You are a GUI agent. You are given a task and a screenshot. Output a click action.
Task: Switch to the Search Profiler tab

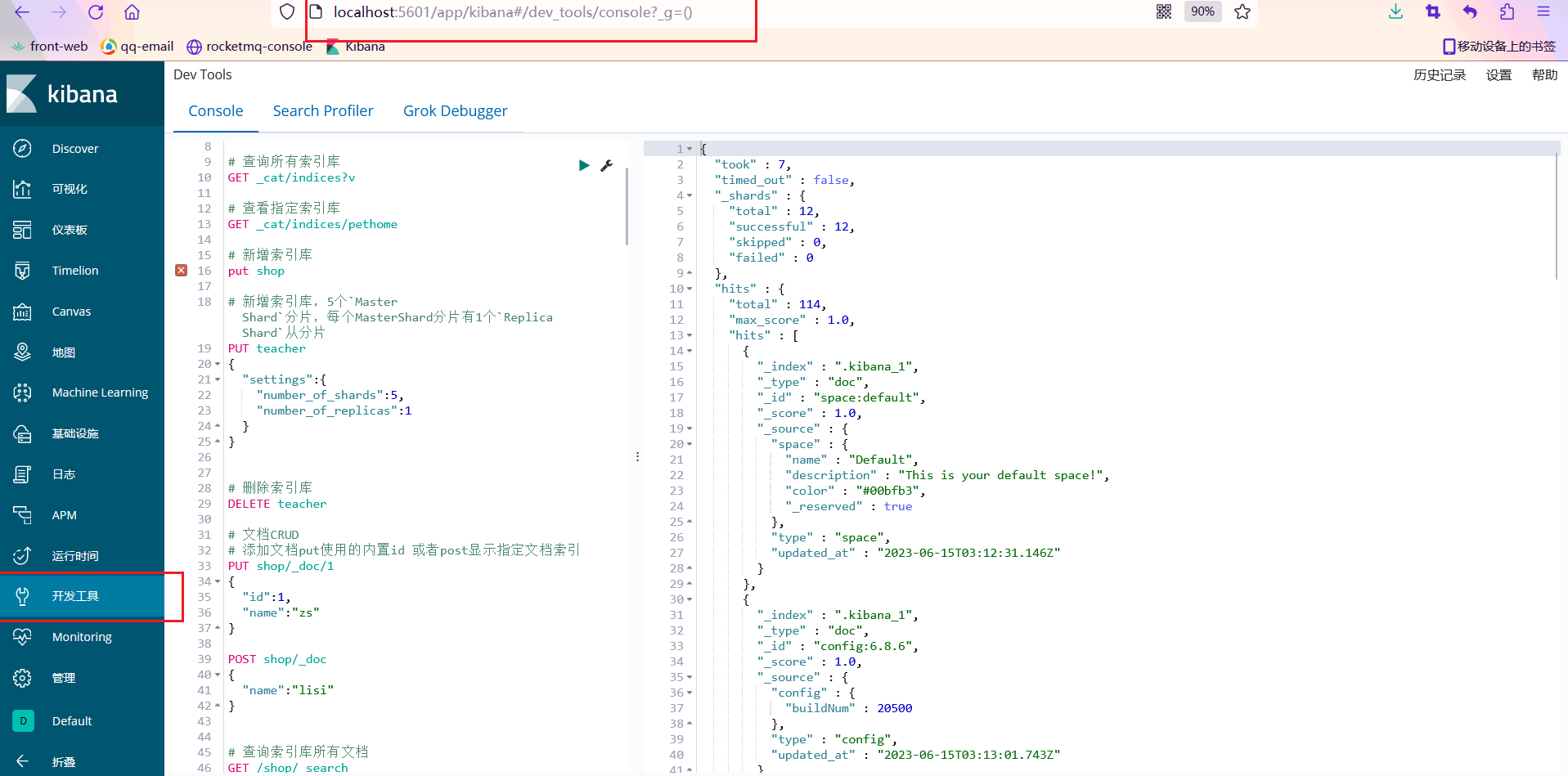[323, 110]
